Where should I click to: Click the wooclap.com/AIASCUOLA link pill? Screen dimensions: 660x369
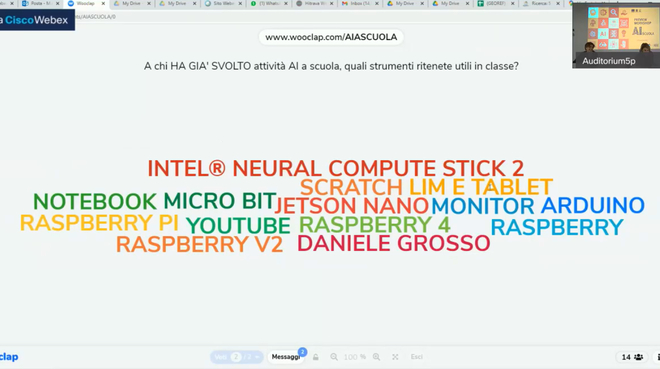(331, 37)
